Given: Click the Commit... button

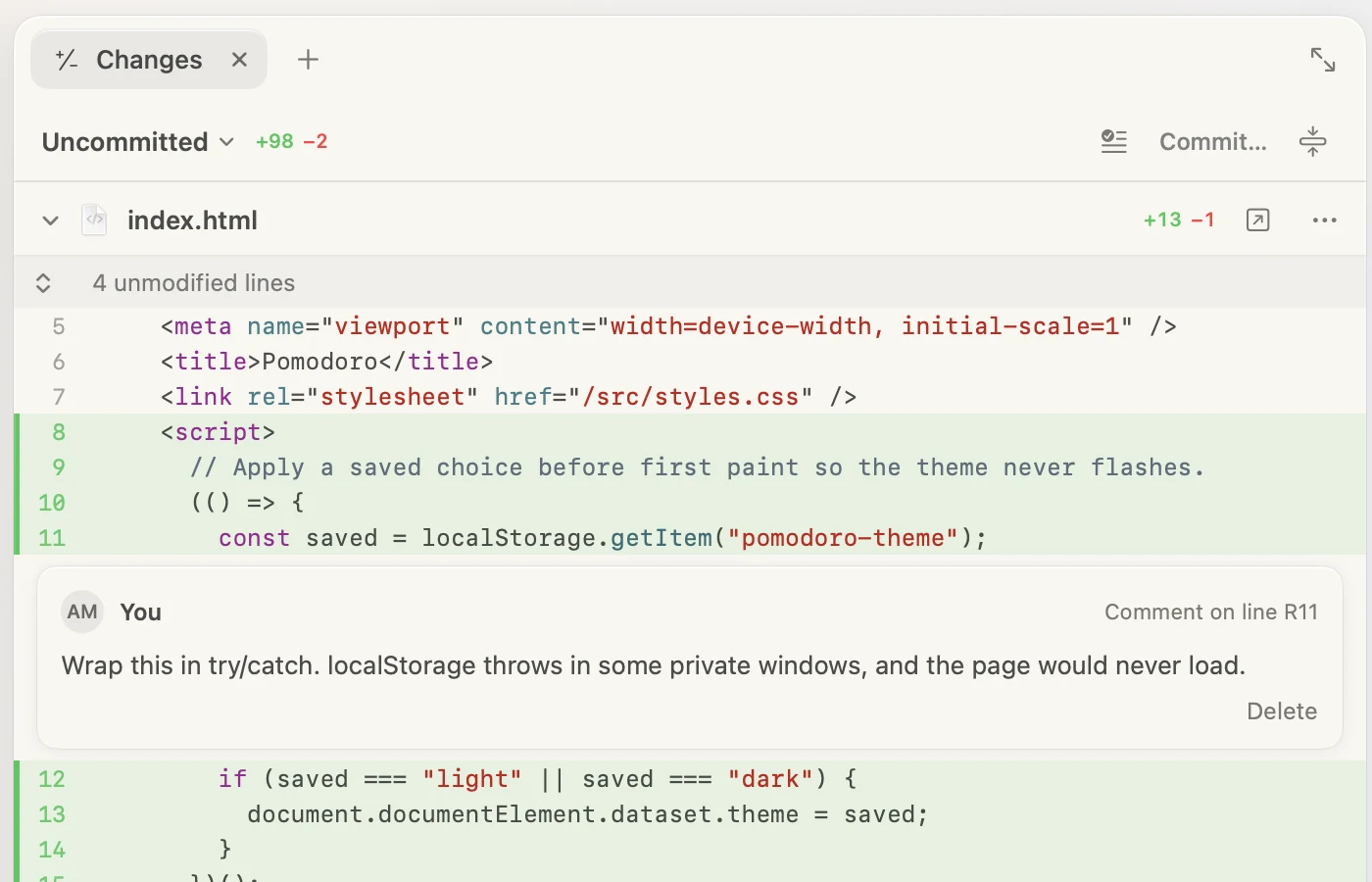Looking at the screenshot, I should click(1213, 142).
